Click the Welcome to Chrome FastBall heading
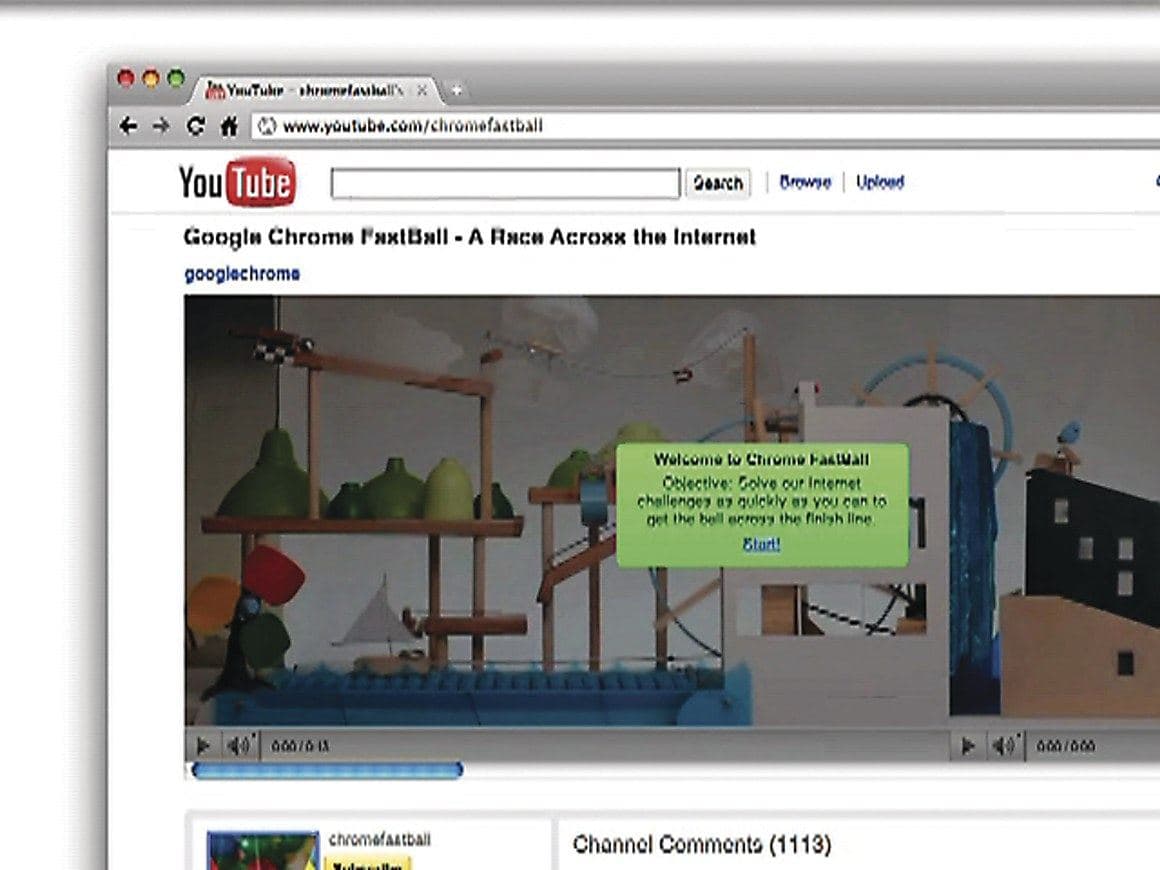 tap(761, 459)
